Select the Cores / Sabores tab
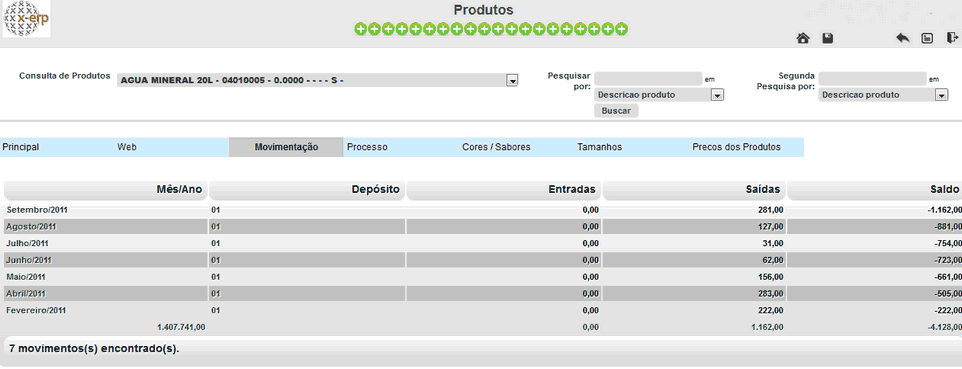Screen dimensions: 962x369 point(496,147)
